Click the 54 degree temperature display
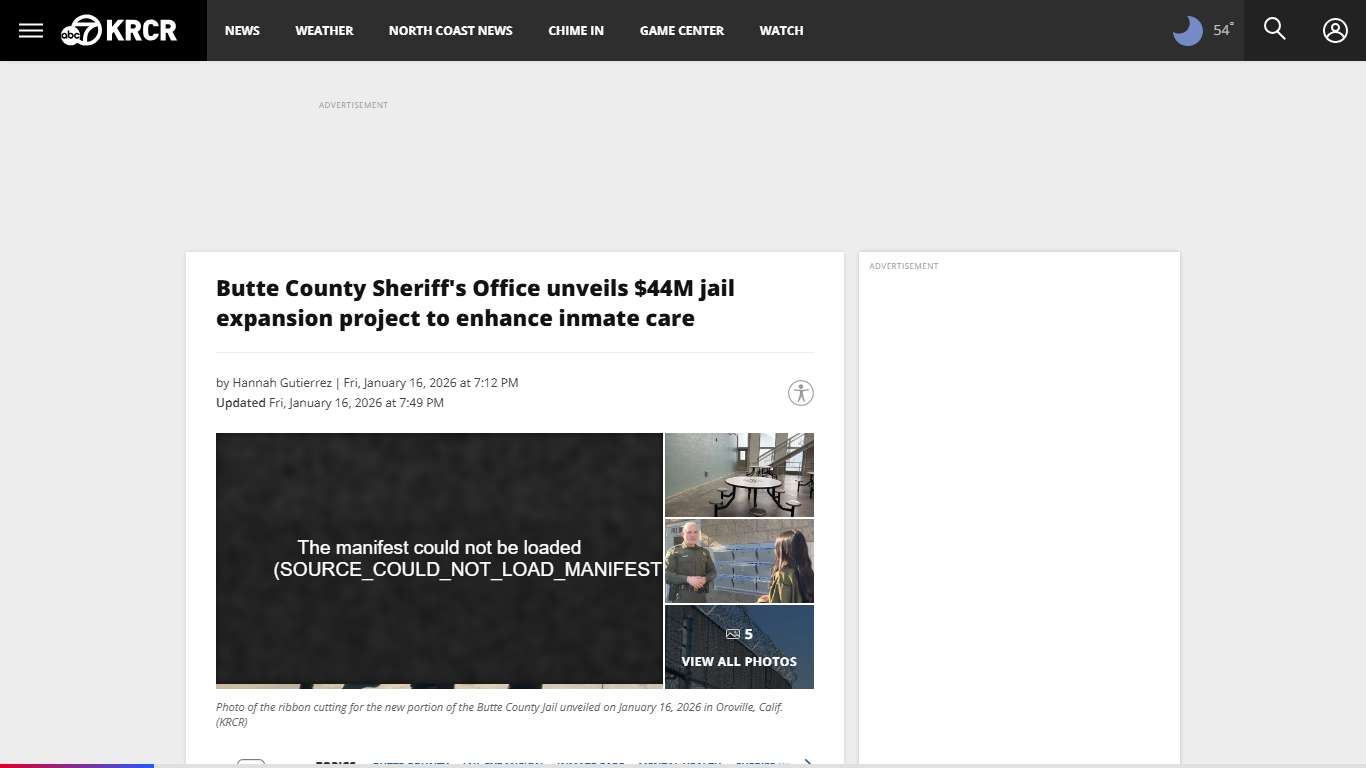This screenshot has width=1366, height=768. pos(1222,30)
